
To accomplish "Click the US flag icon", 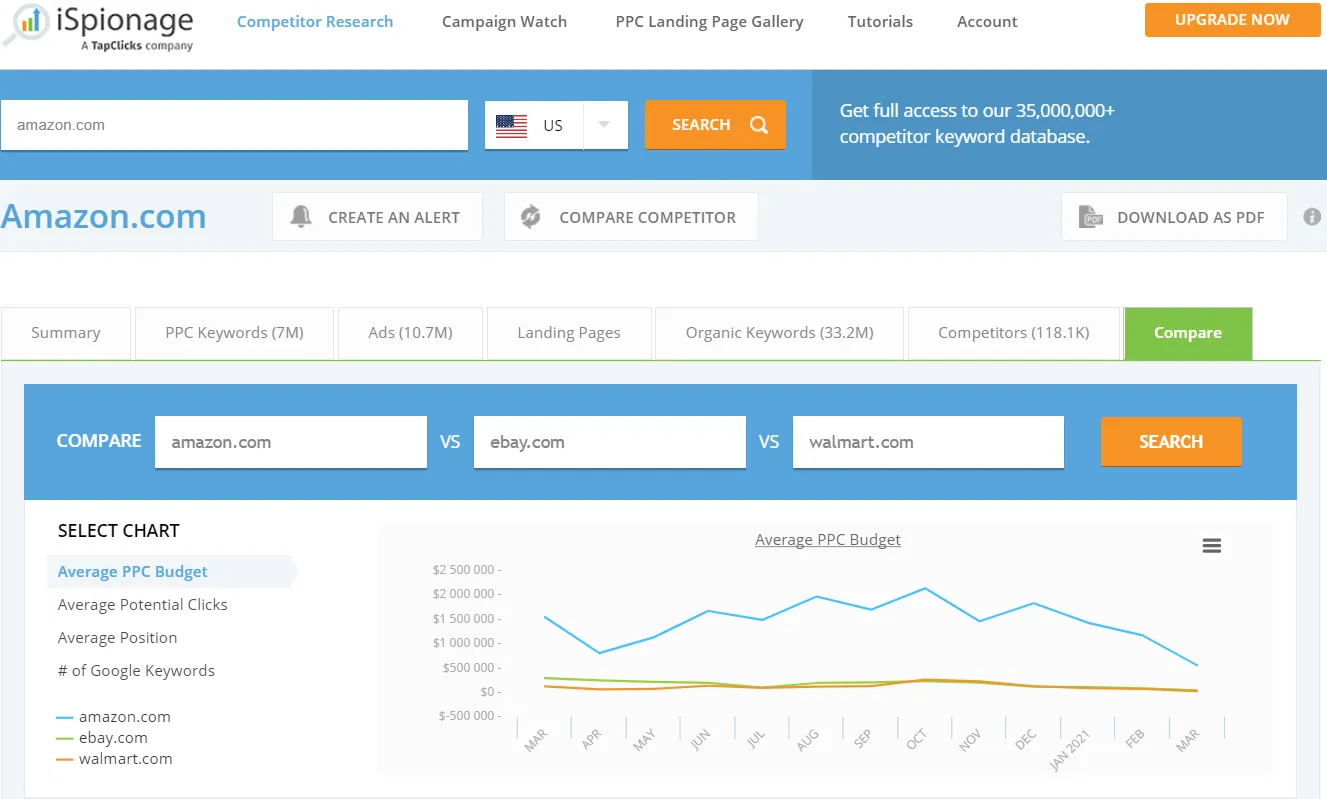I will (511, 126).
